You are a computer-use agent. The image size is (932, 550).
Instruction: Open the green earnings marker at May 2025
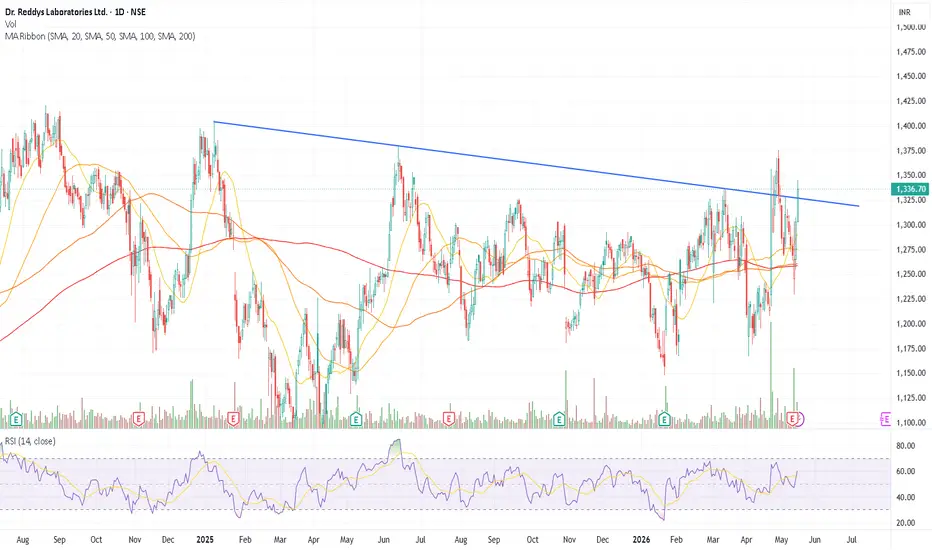355,419
